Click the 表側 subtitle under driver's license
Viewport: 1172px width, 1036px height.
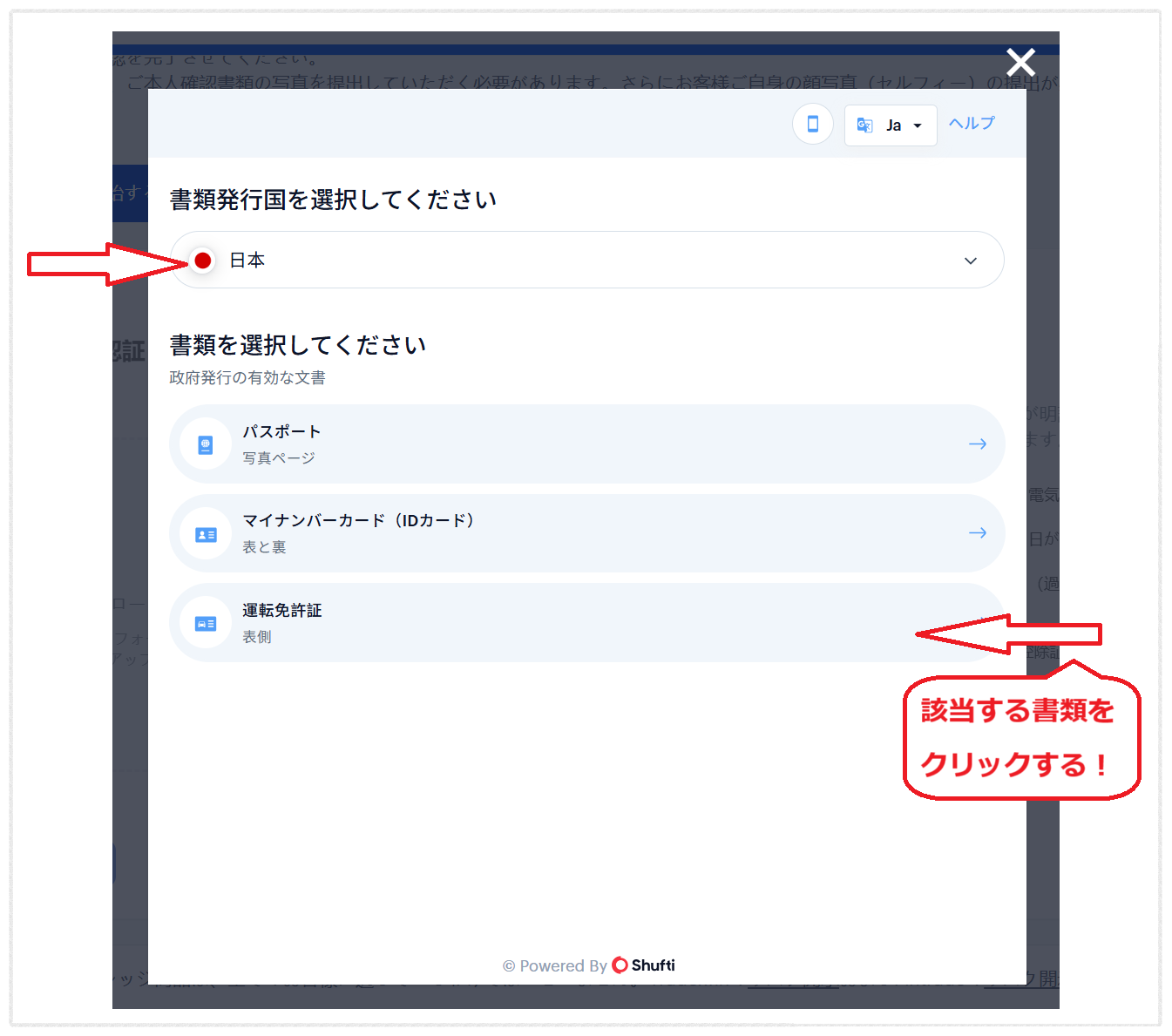[x=257, y=637]
